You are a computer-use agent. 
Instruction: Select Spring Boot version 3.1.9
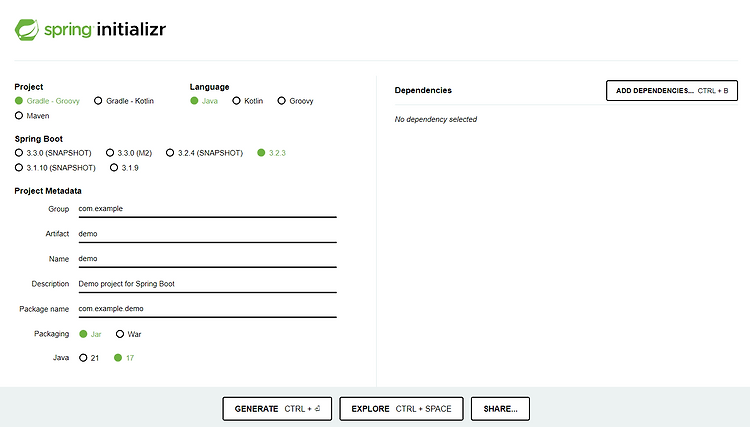(x=124, y=168)
